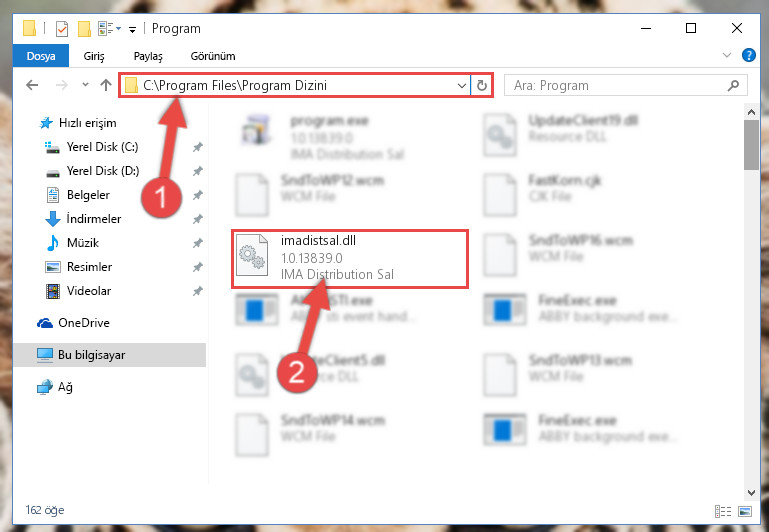Open the Help question mark icon
Viewport: 769px width, 532px height.
click(748, 55)
